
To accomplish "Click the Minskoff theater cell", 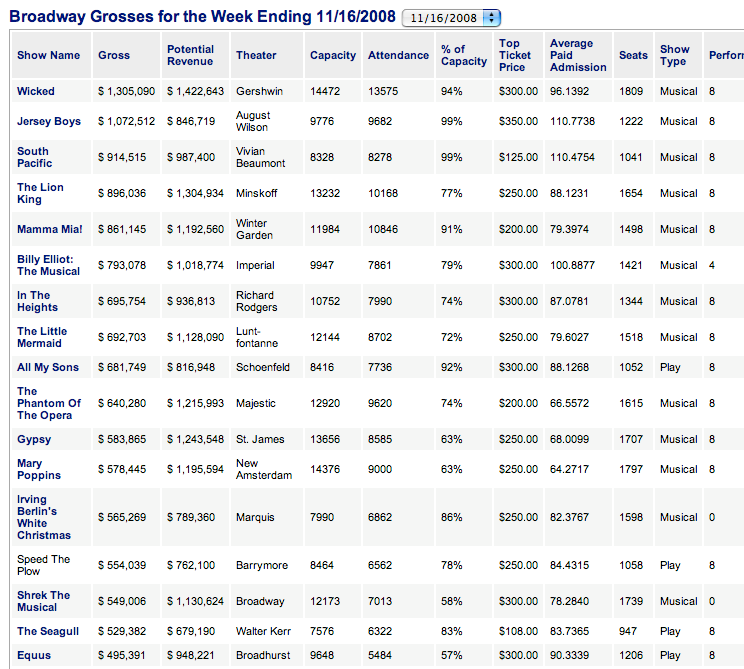I will [257, 193].
